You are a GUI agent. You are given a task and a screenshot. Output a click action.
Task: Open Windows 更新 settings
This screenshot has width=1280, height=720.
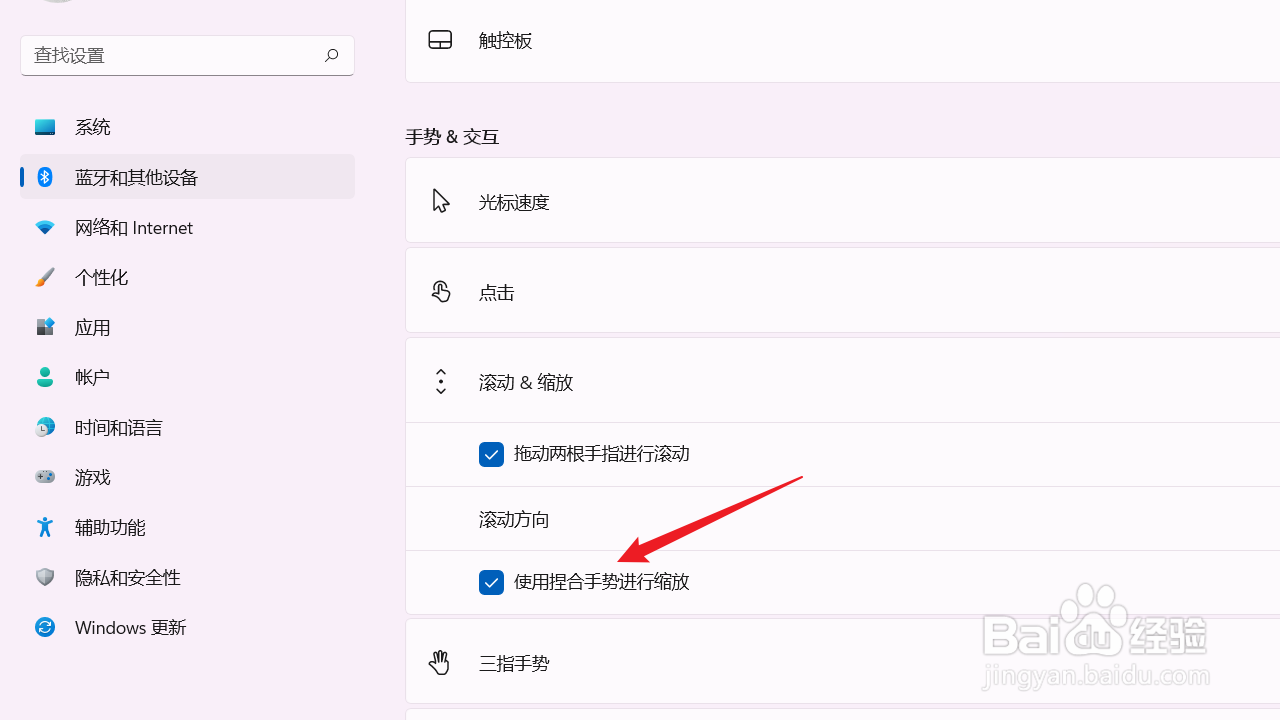(x=130, y=627)
